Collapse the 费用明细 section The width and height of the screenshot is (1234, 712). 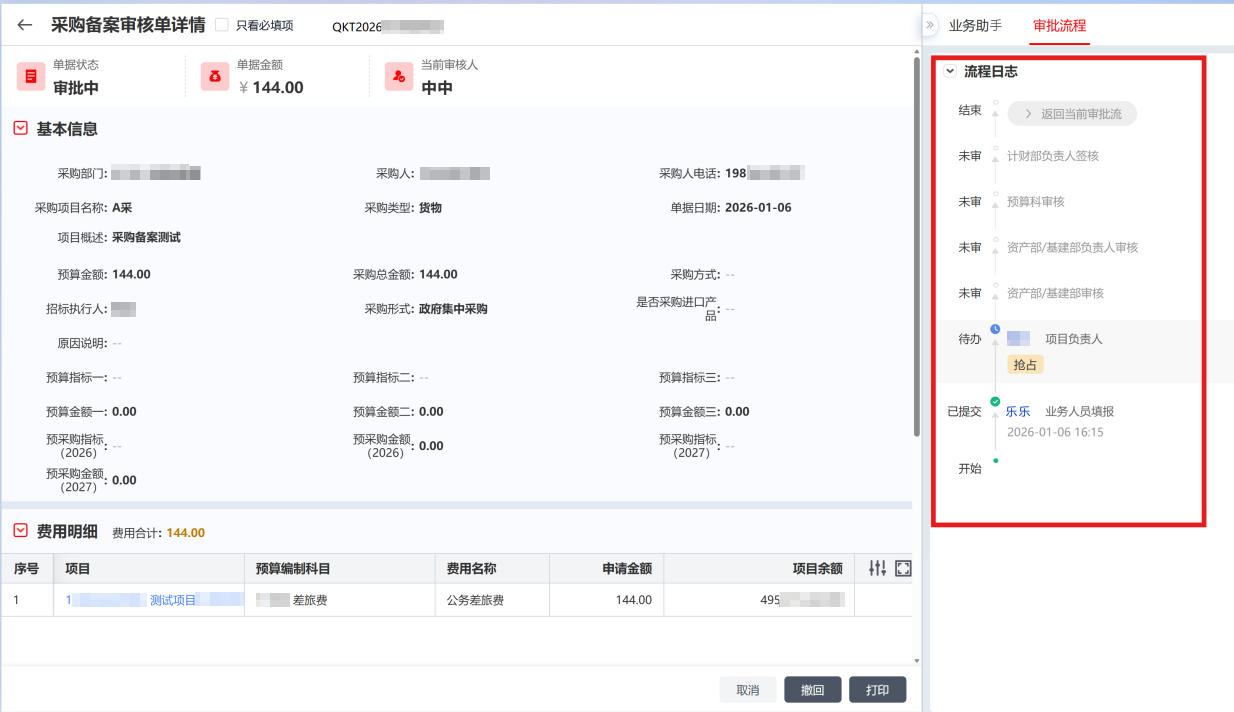click(20, 531)
